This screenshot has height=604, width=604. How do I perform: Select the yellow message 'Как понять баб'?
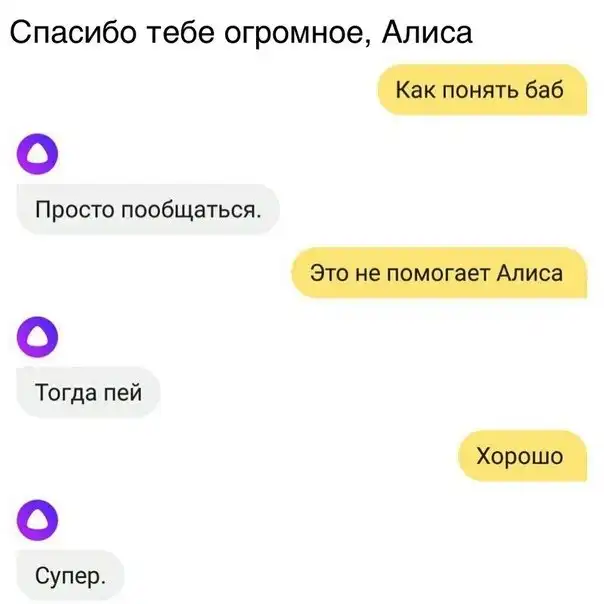pyautogui.click(x=482, y=90)
